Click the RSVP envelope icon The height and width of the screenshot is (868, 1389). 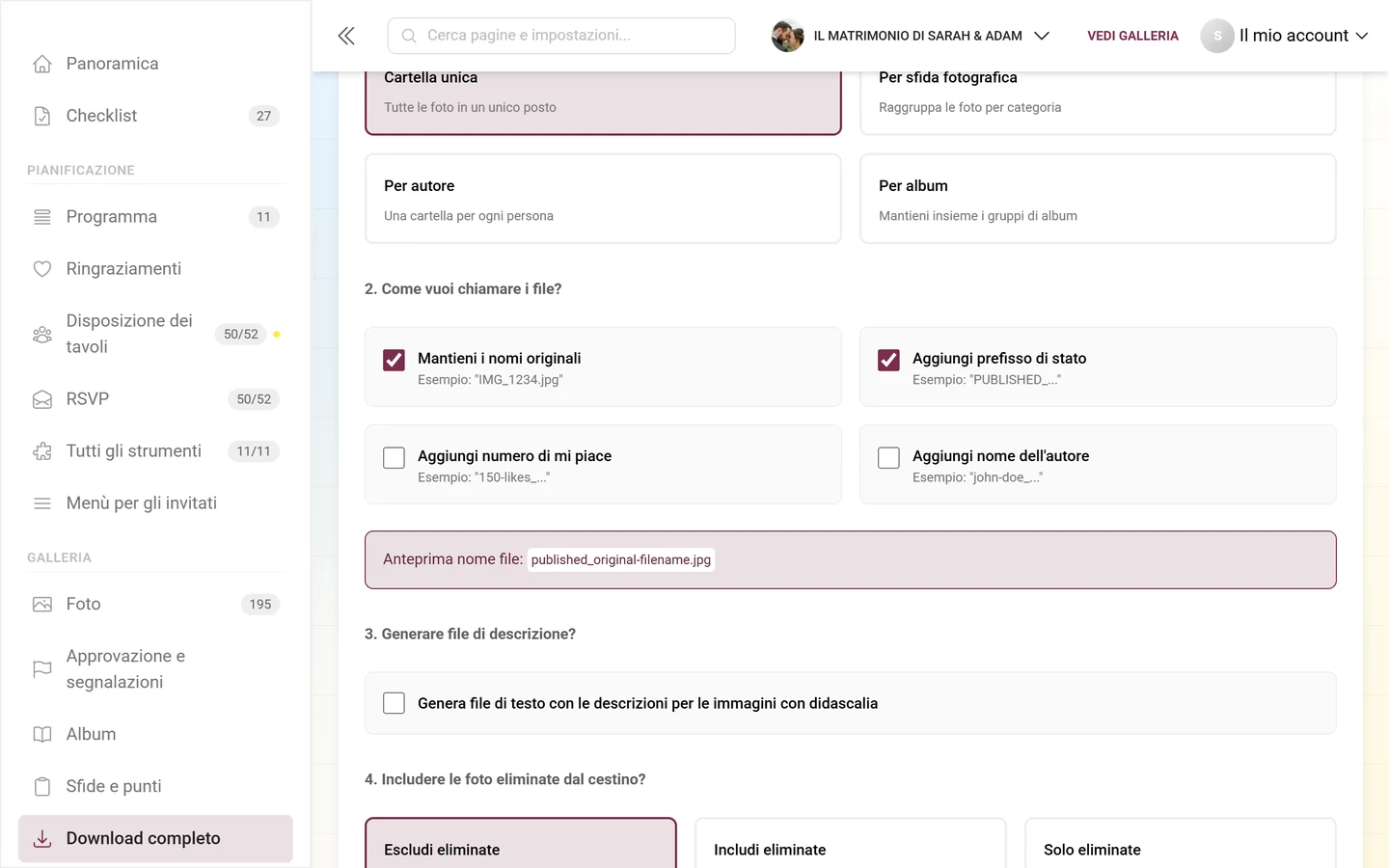coord(42,399)
